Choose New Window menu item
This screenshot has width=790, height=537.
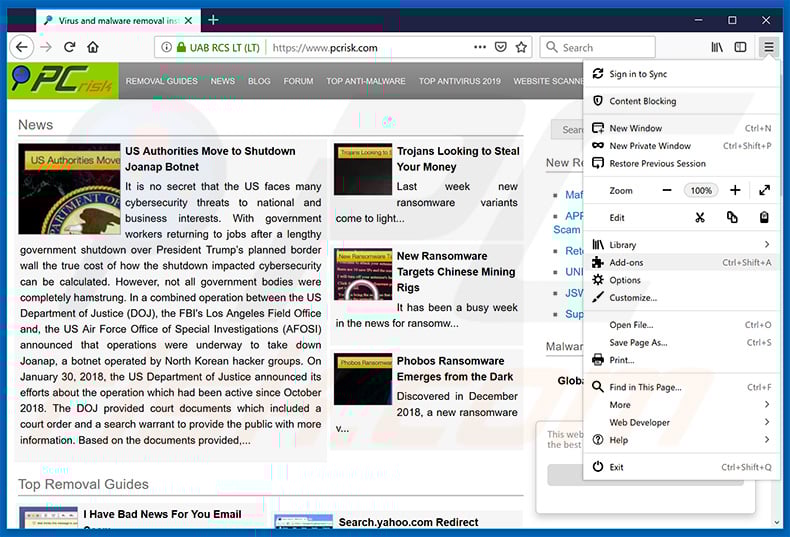tap(681, 128)
